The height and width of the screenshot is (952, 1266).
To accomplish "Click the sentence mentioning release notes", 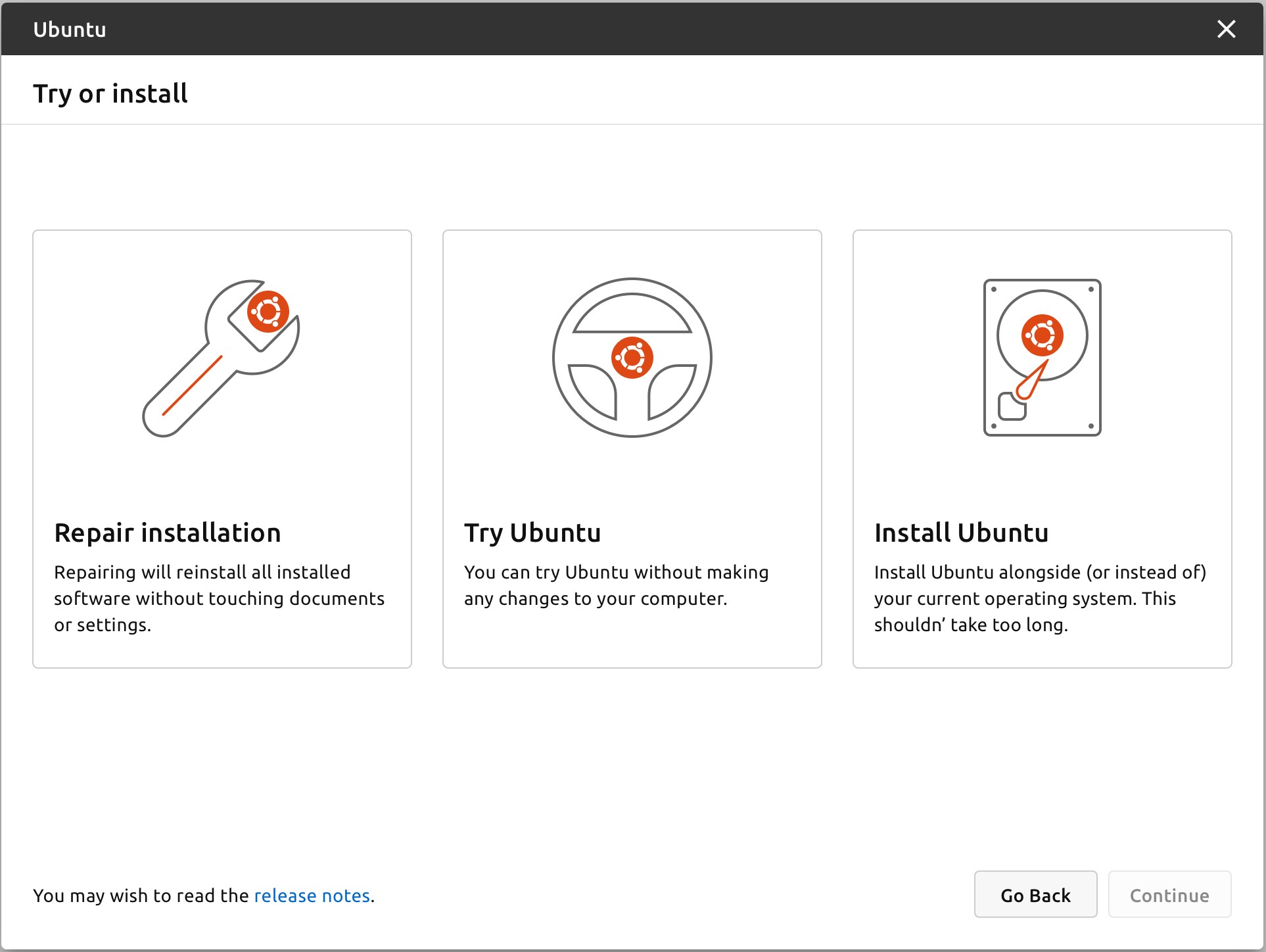I will coord(204,895).
